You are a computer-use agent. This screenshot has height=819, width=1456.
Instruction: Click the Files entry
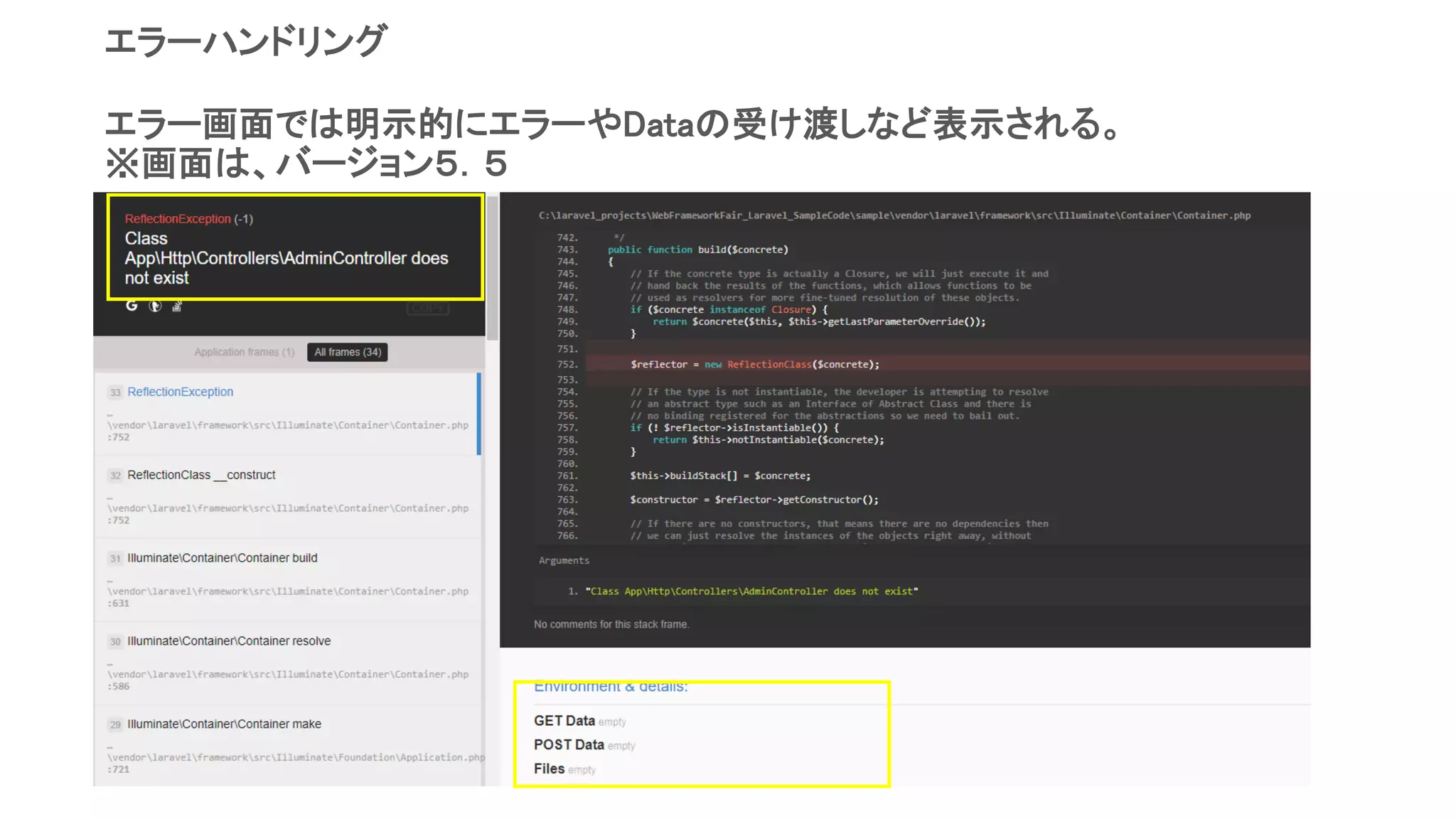click(x=564, y=769)
